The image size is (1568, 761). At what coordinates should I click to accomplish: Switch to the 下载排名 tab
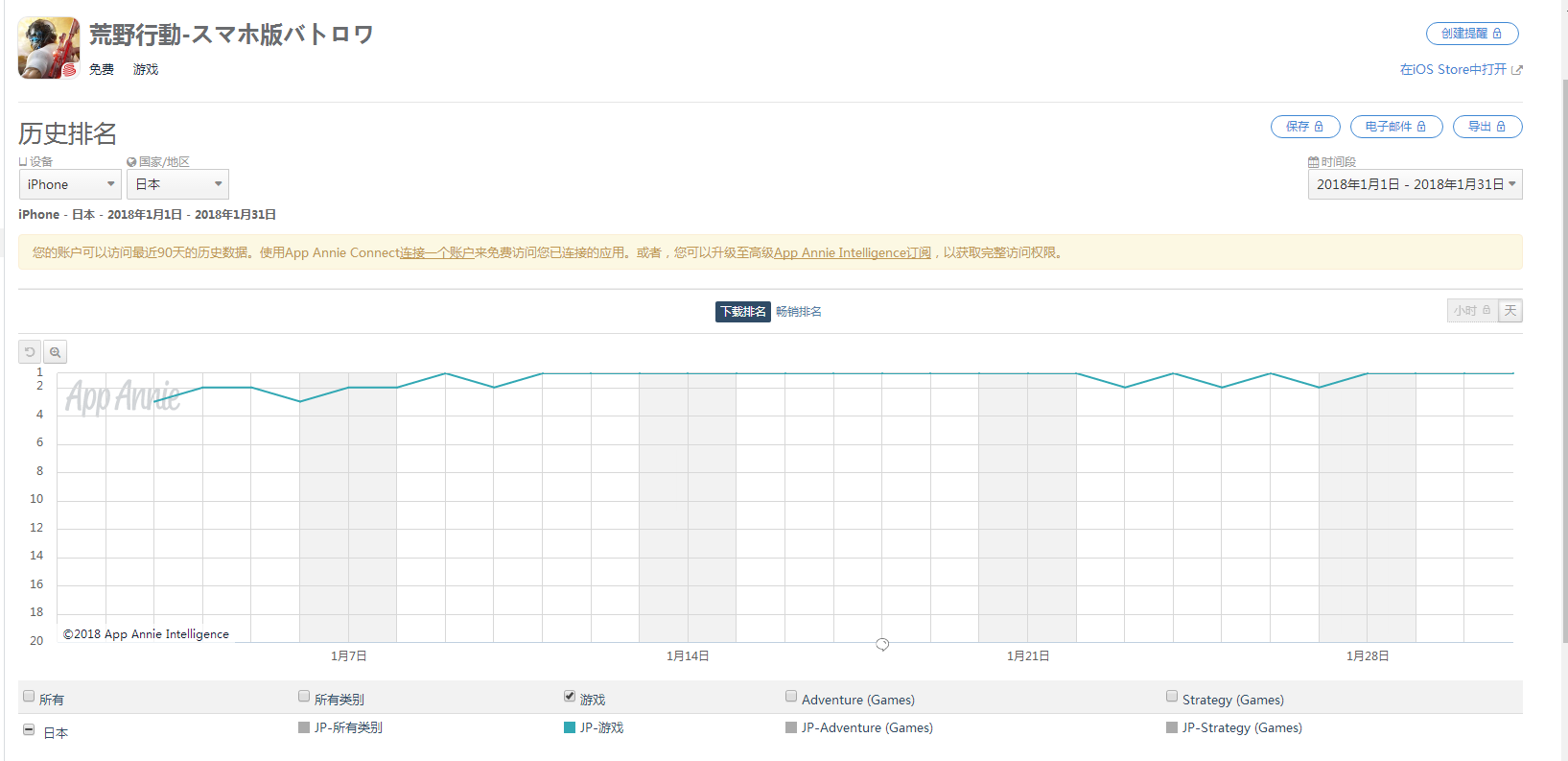pos(742,312)
